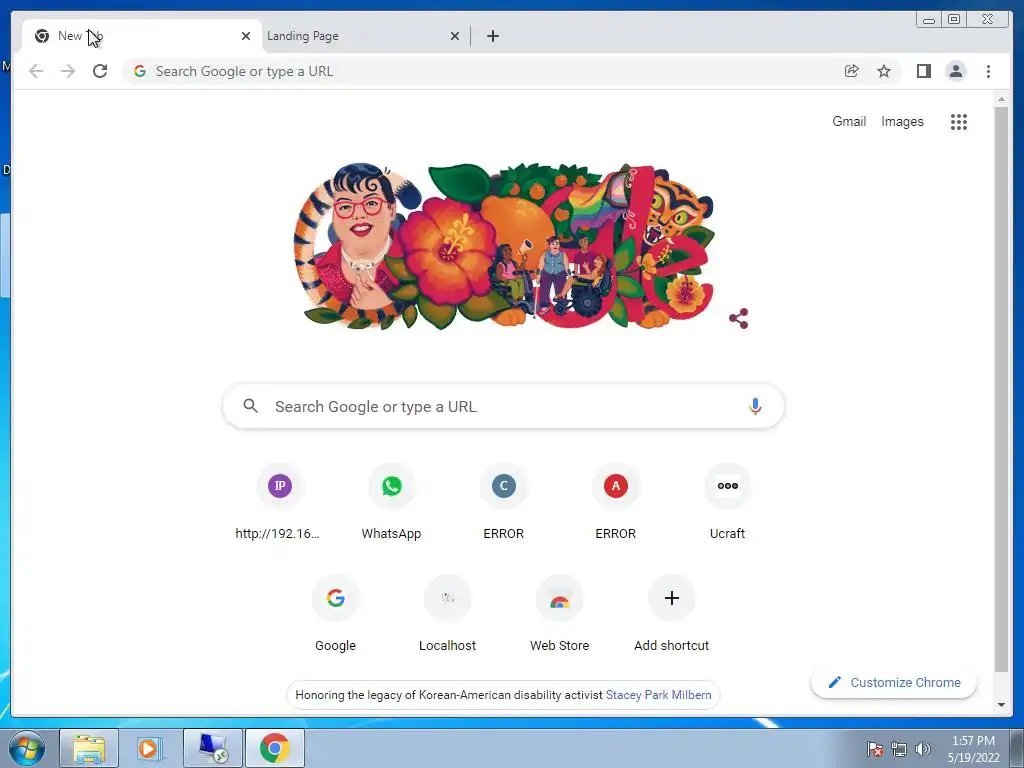Click the Customize Chrome button
Screen dimensions: 1024x768
(x=893, y=682)
